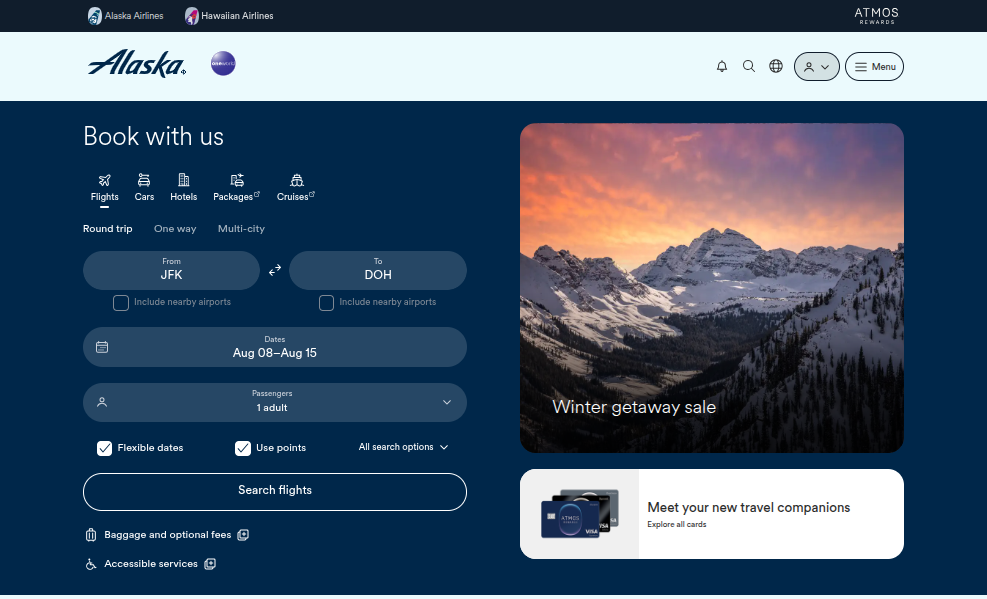This screenshot has height=599, width=987.
Task: Click the credit cards image
Action: (580, 513)
